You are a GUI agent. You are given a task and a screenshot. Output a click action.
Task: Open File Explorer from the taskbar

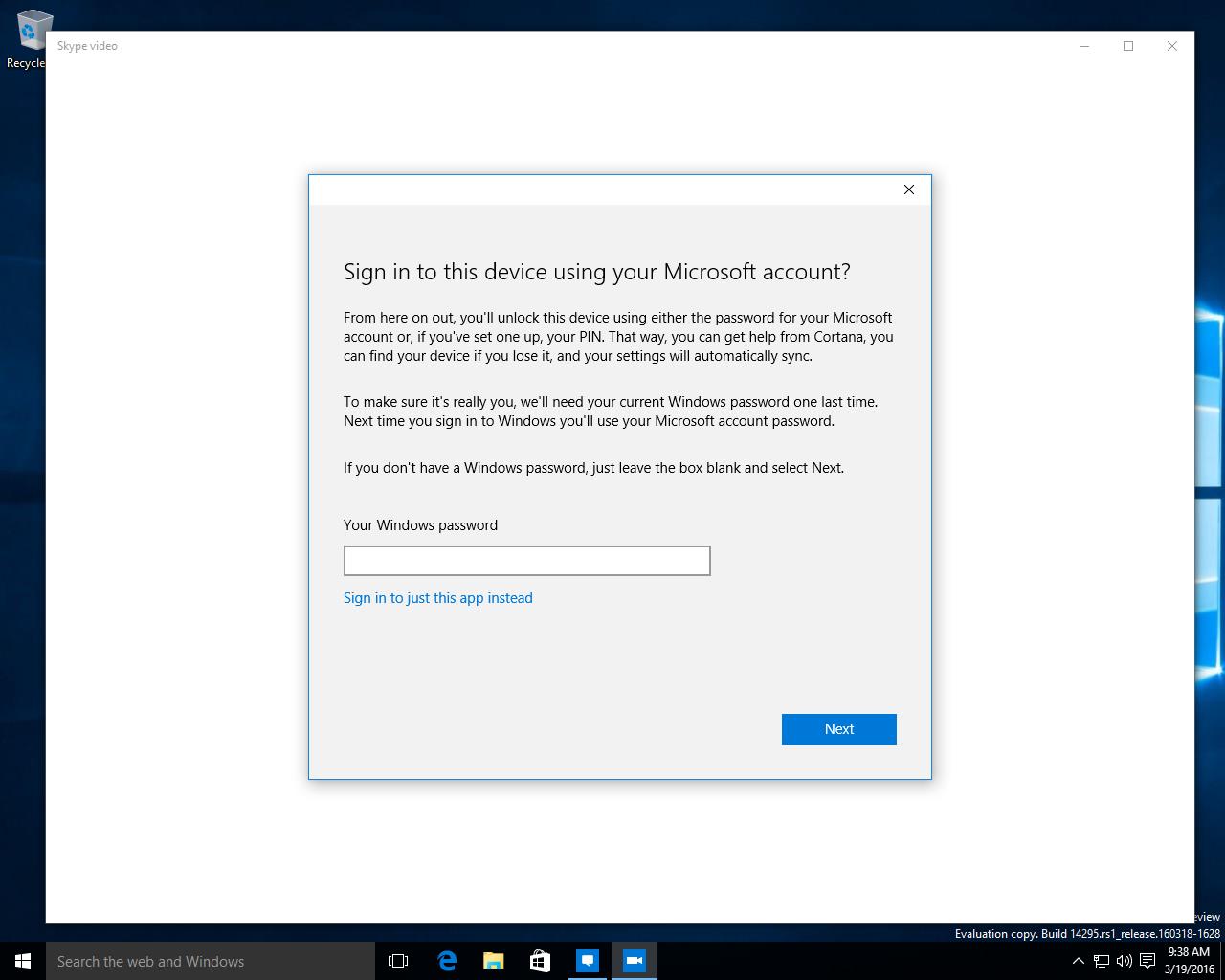click(x=494, y=961)
